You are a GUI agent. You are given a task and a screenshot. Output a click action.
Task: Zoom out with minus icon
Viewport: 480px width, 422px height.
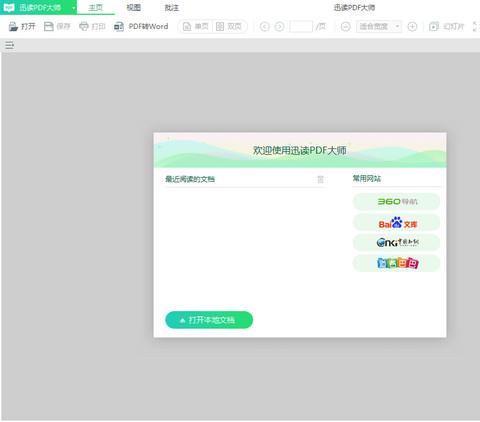[x=346, y=26]
